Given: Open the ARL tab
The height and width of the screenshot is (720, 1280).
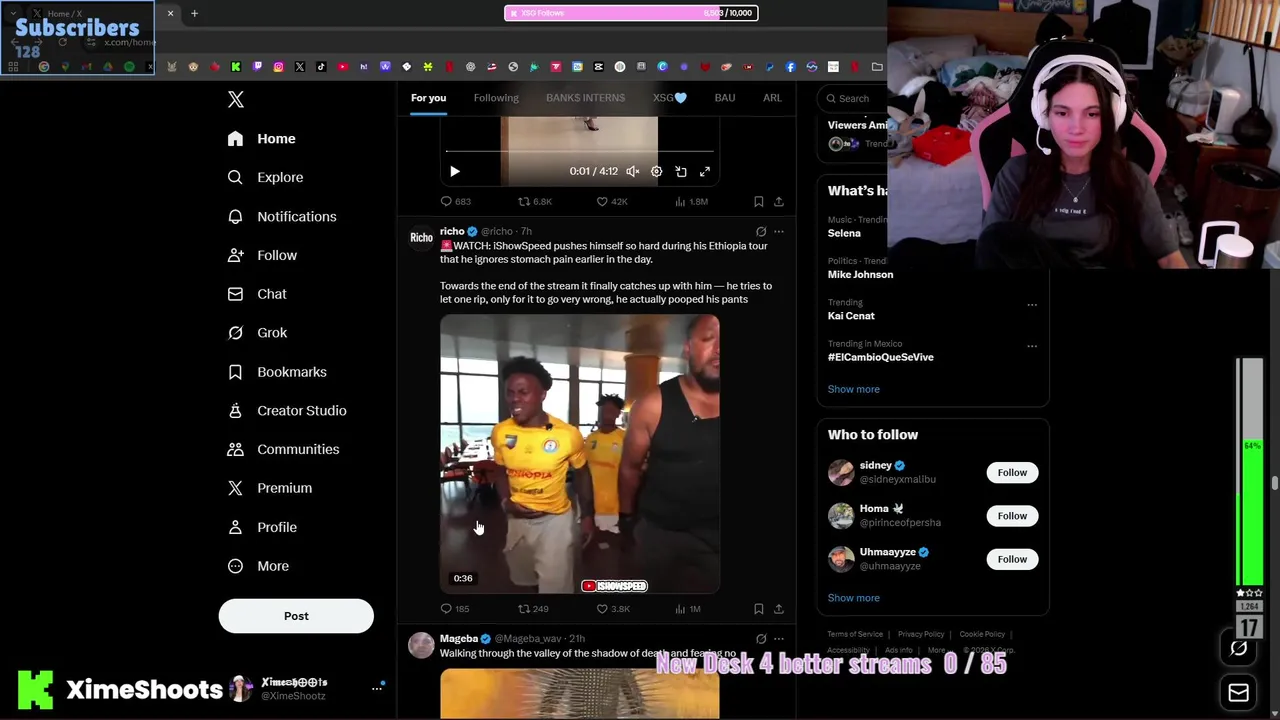Looking at the screenshot, I should (772, 98).
